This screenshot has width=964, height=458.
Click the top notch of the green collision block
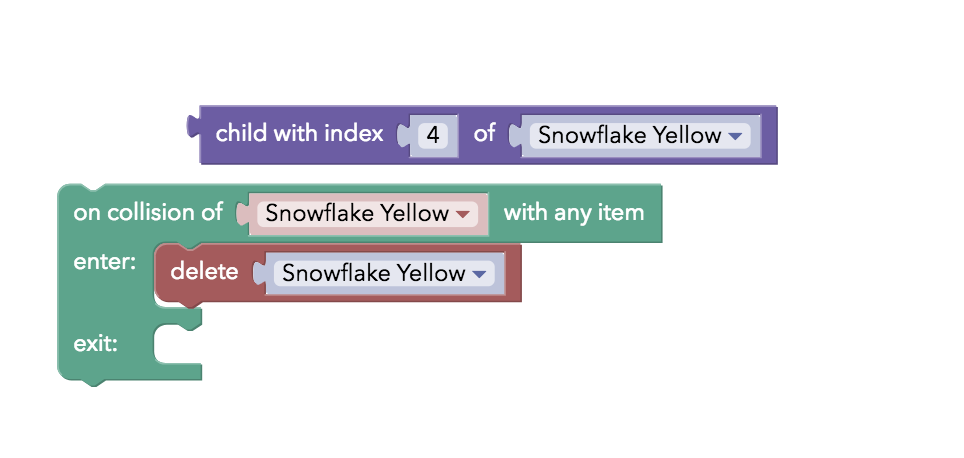click(x=93, y=187)
